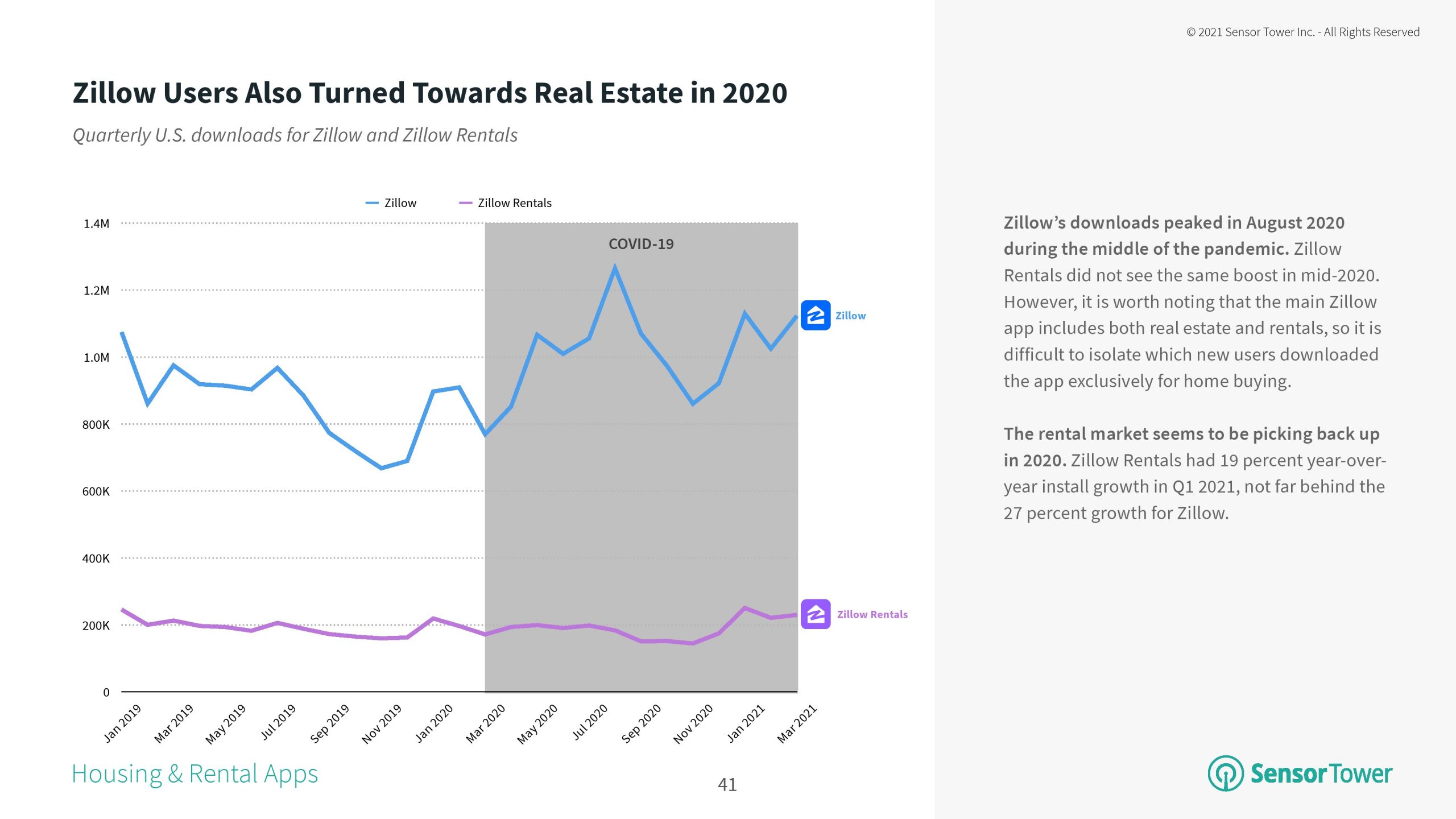Image resolution: width=1456 pixels, height=819 pixels.
Task: Click the 'Nov 2019' x-axis label
Action: point(381,724)
